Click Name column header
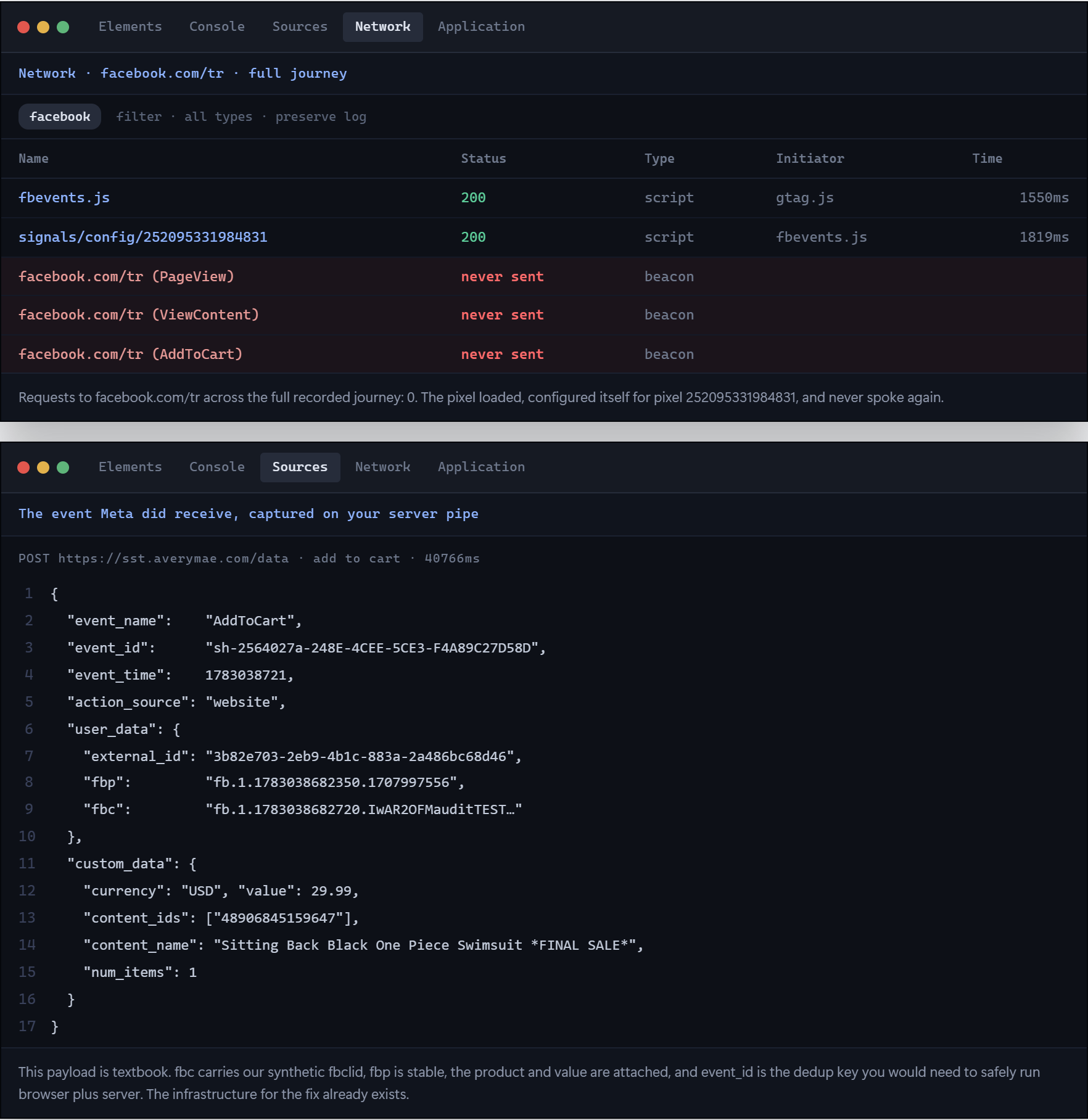This screenshot has height=1120, width=1088. 33,159
